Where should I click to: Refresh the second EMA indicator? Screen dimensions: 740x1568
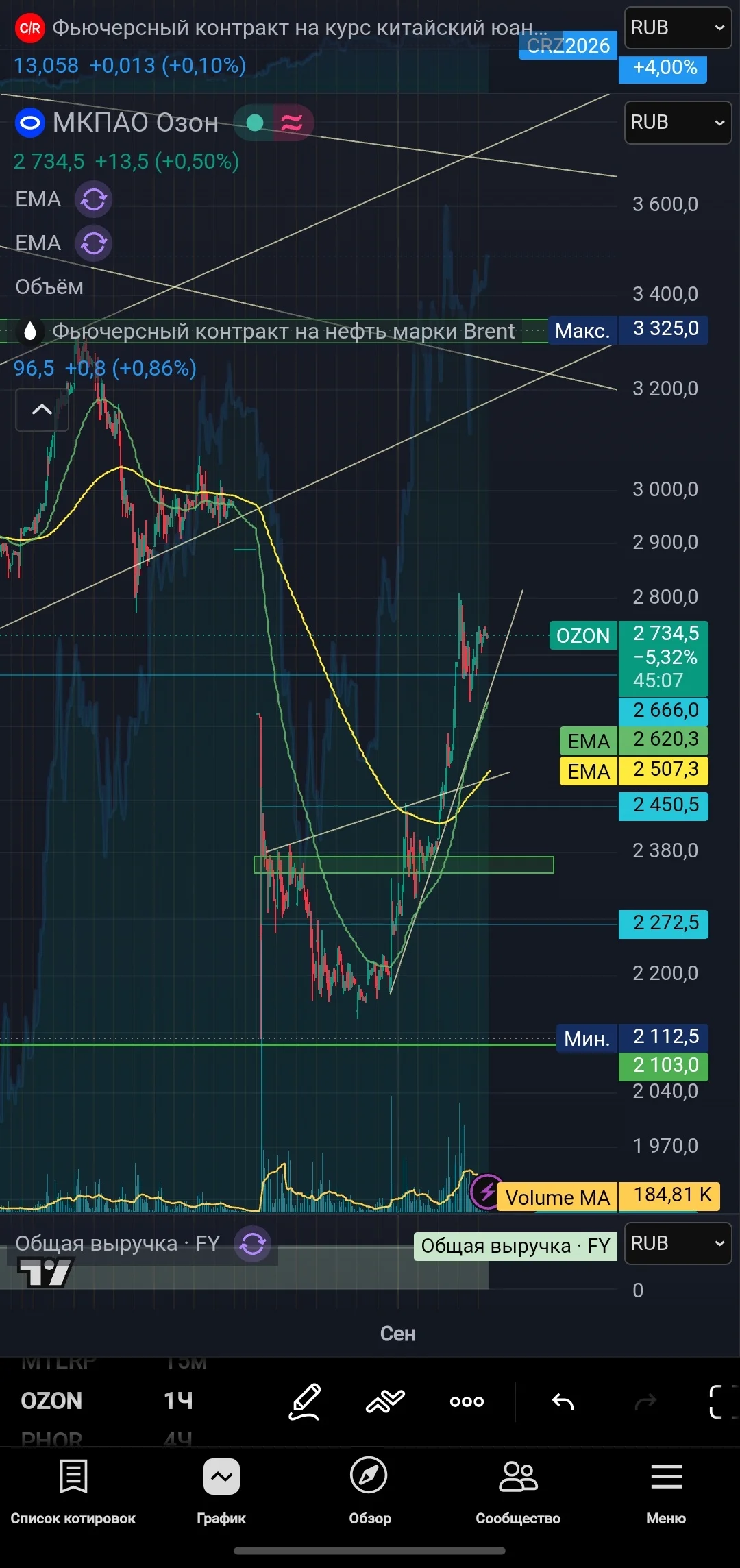coord(93,243)
